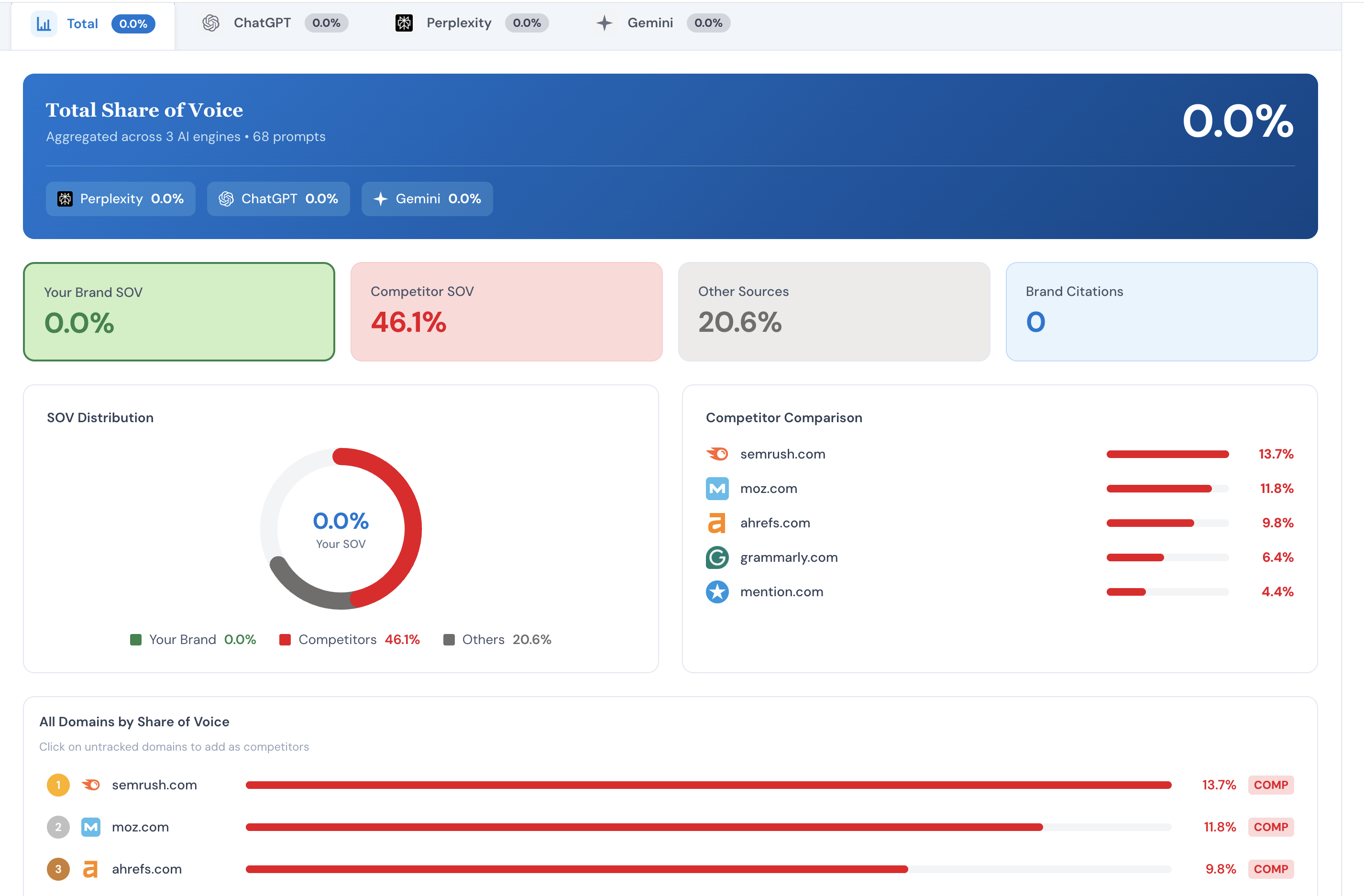Click the Perplexity logo icon in the top bar
This screenshot has width=1364, height=896.
(x=404, y=23)
